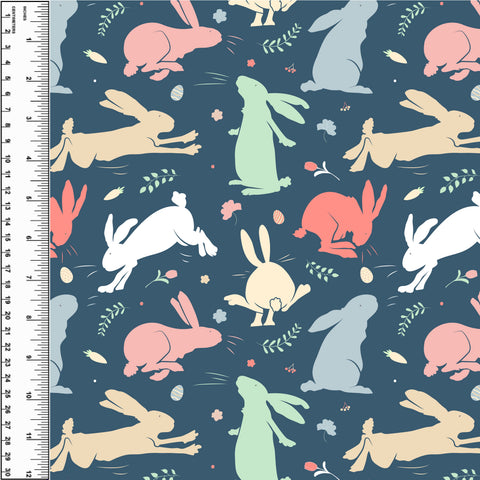Select the 6 inch number on ruler
The height and width of the screenshot is (480, 480).
(29, 238)
